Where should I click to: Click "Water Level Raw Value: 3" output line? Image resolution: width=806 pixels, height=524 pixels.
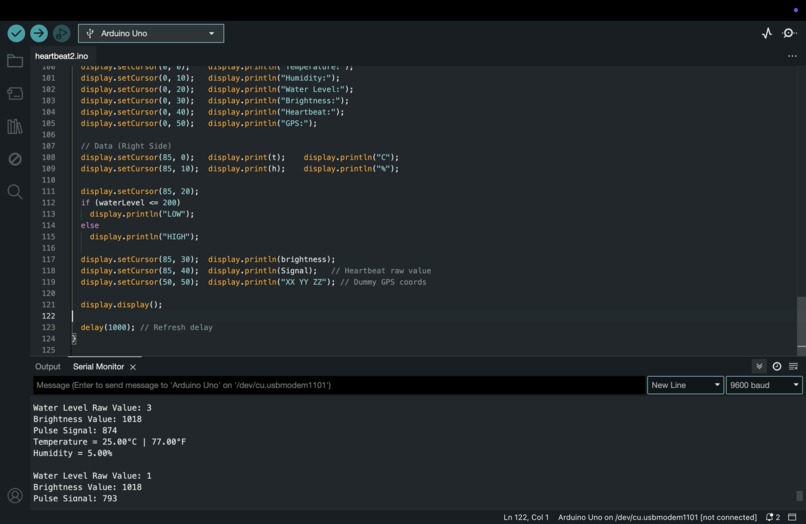[93, 408]
